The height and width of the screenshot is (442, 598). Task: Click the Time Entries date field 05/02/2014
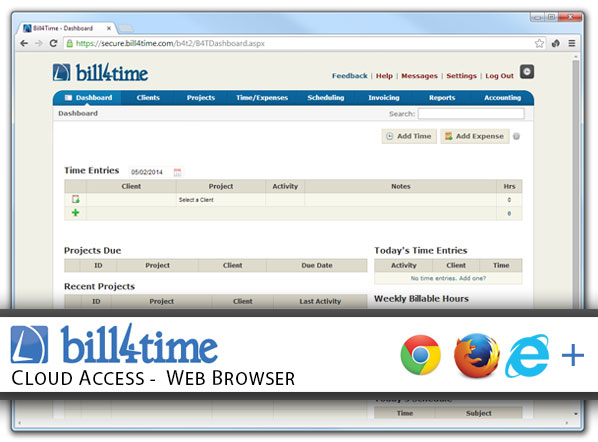click(147, 172)
